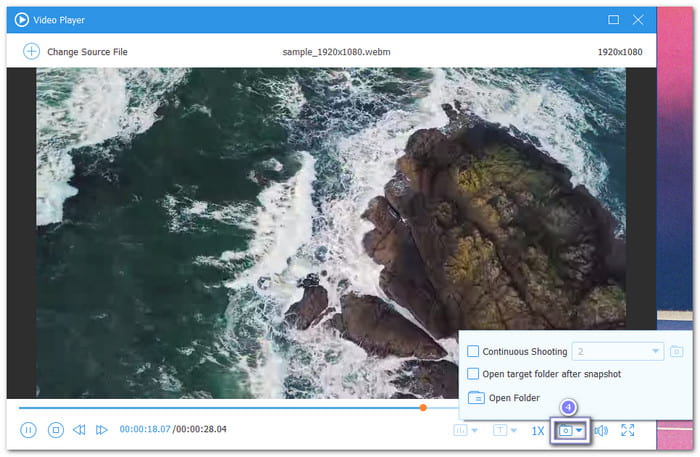Expand the snapshot options arrow
The width and height of the screenshot is (700, 457).
pos(579,430)
